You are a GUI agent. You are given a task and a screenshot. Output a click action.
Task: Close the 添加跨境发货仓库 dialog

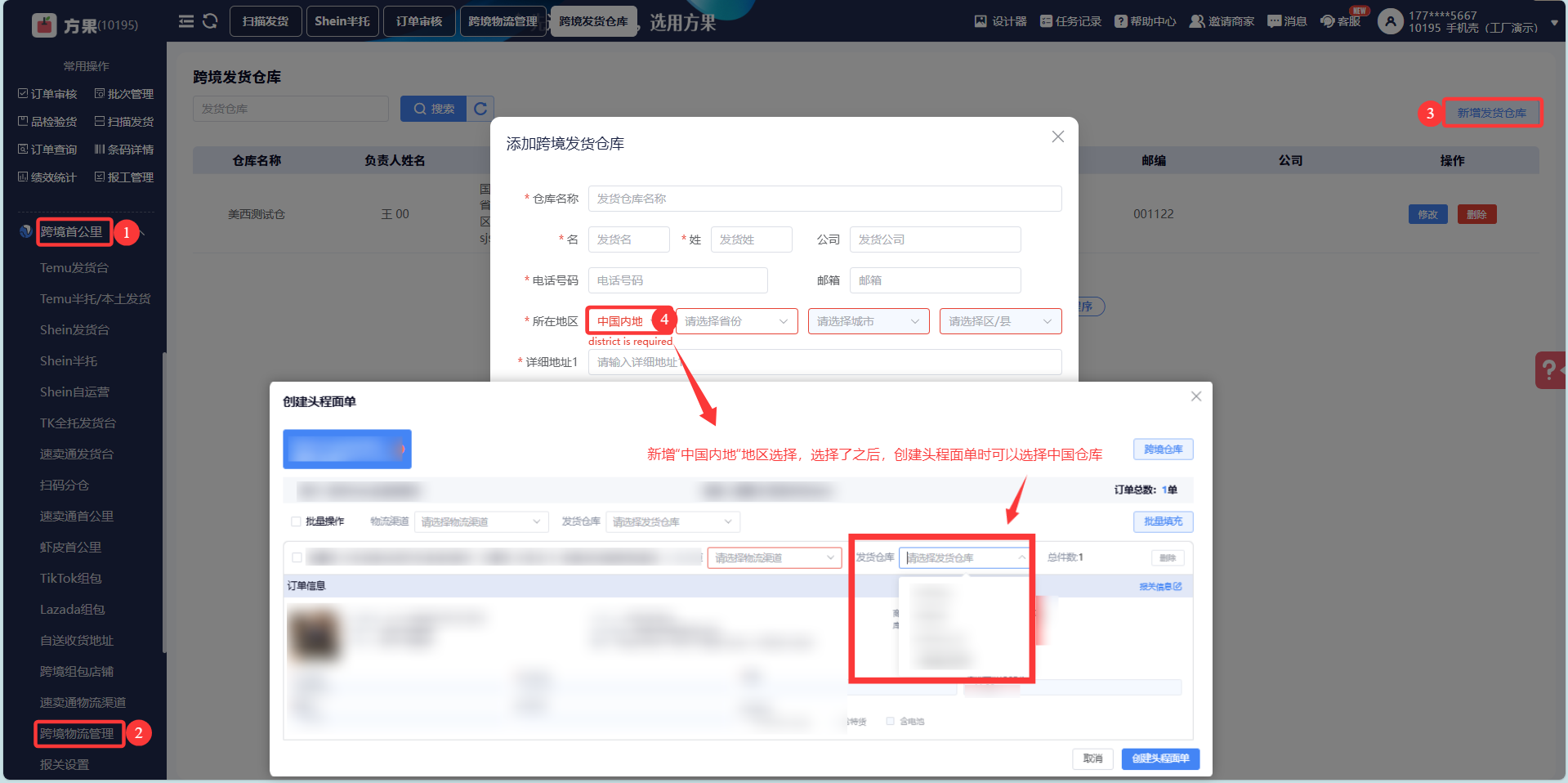[x=1058, y=136]
